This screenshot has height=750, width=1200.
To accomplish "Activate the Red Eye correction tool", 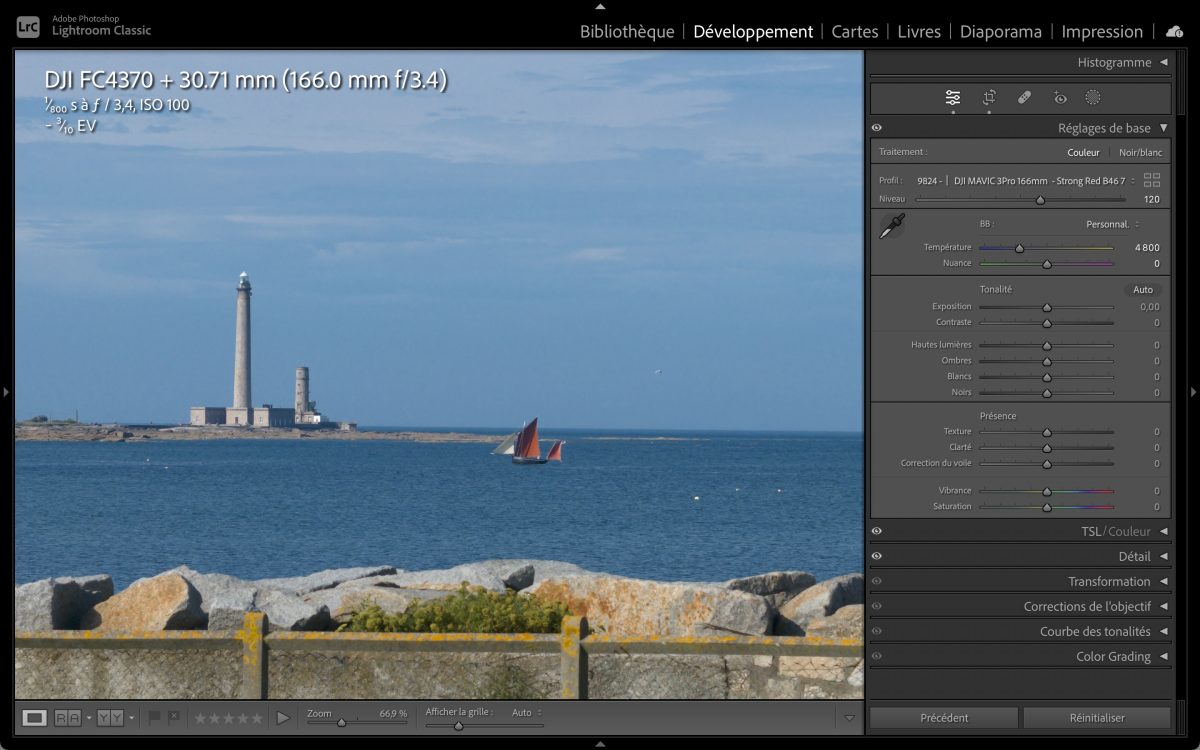I will click(x=1060, y=98).
